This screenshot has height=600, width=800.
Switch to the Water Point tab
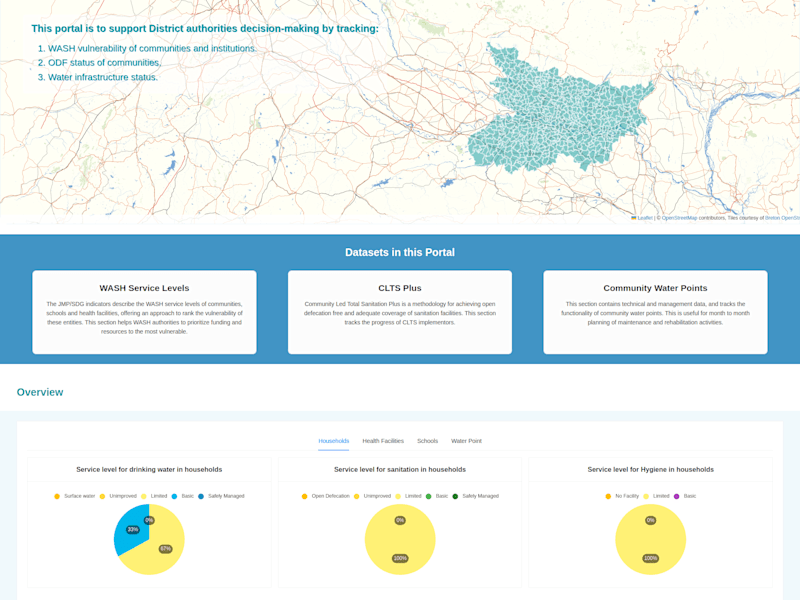pos(466,441)
